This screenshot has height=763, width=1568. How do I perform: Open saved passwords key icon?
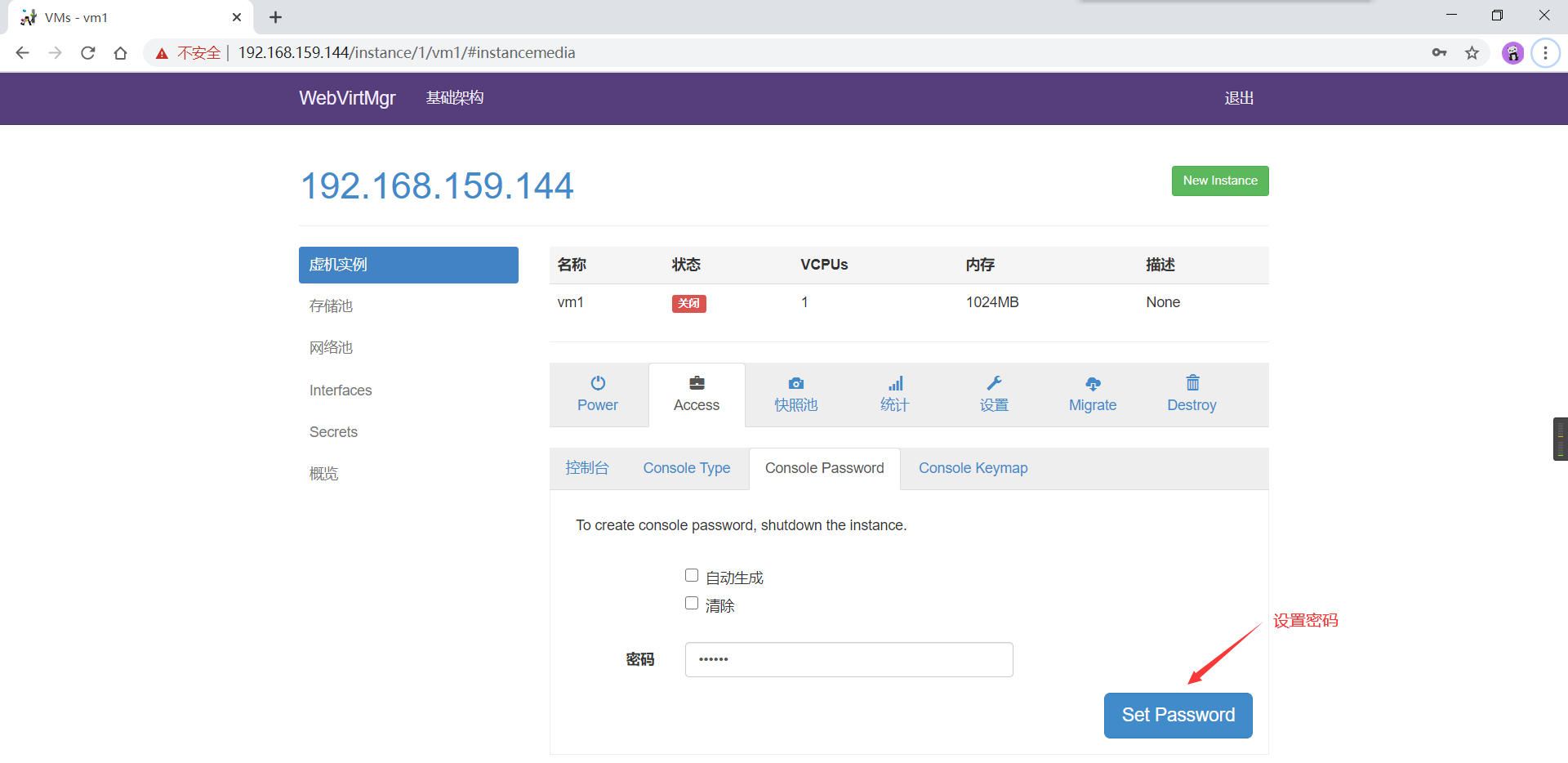1439,53
